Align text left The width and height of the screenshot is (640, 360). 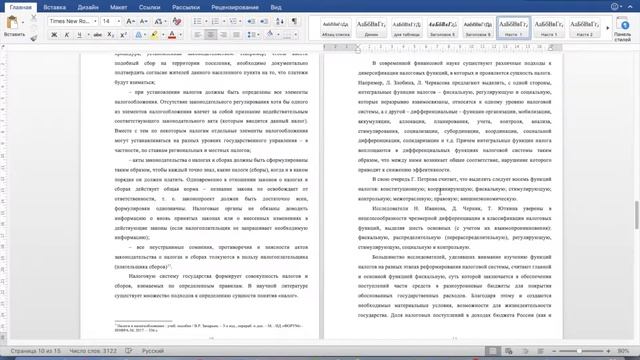[198, 35]
